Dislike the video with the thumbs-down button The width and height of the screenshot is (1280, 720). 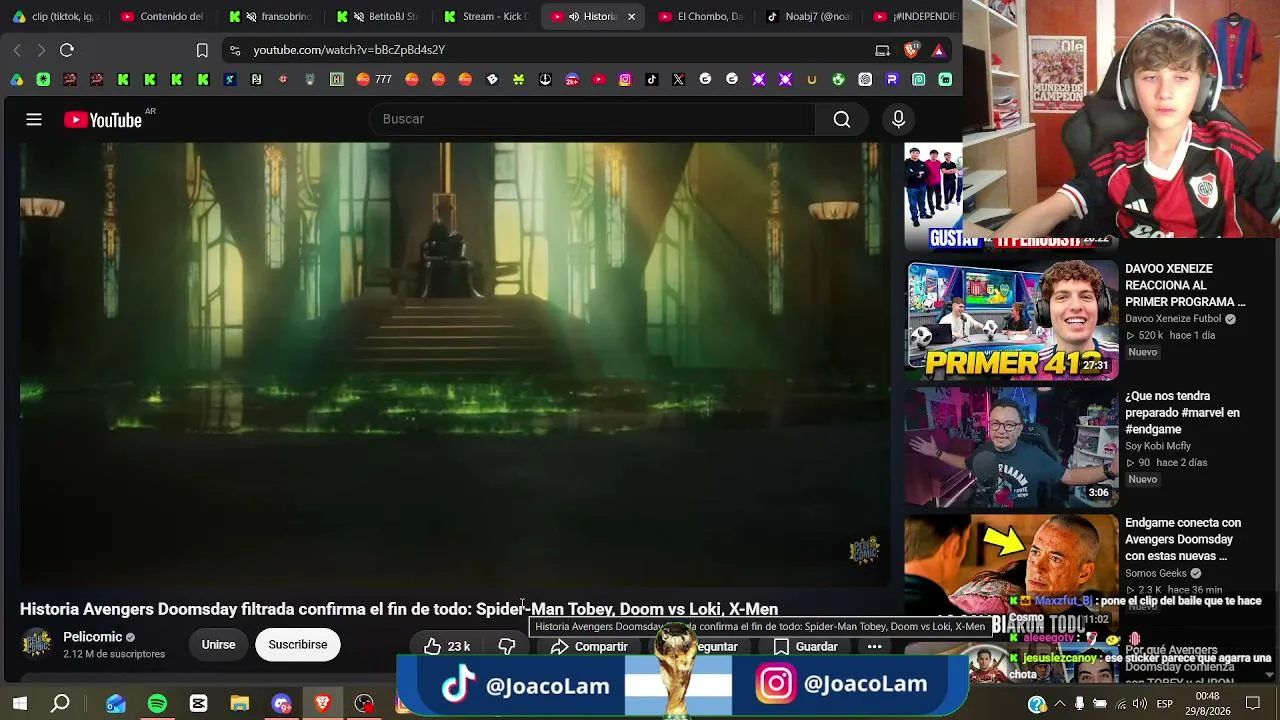click(507, 647)
